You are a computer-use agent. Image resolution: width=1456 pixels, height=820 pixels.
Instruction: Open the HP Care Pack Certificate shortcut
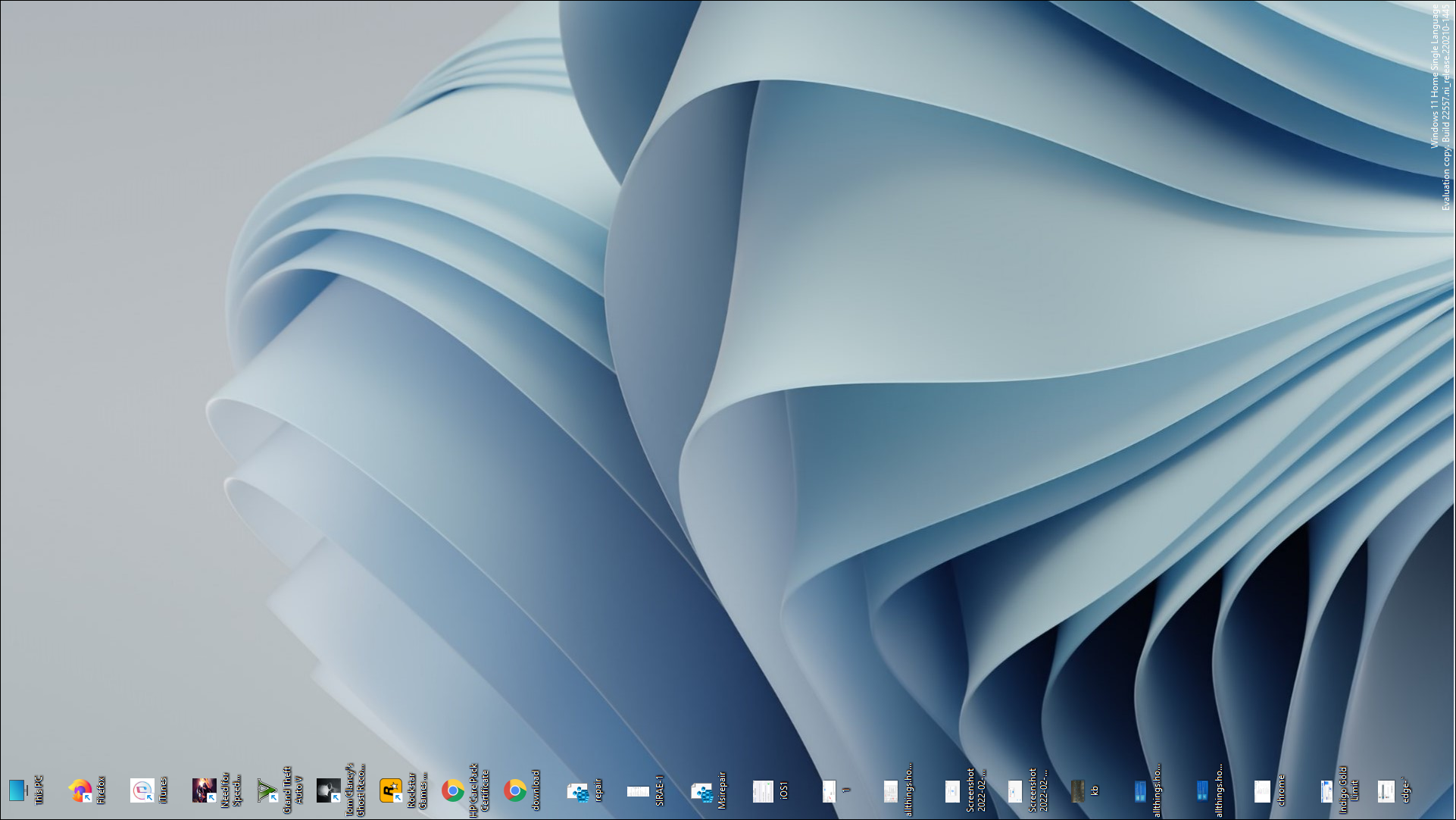453,791
